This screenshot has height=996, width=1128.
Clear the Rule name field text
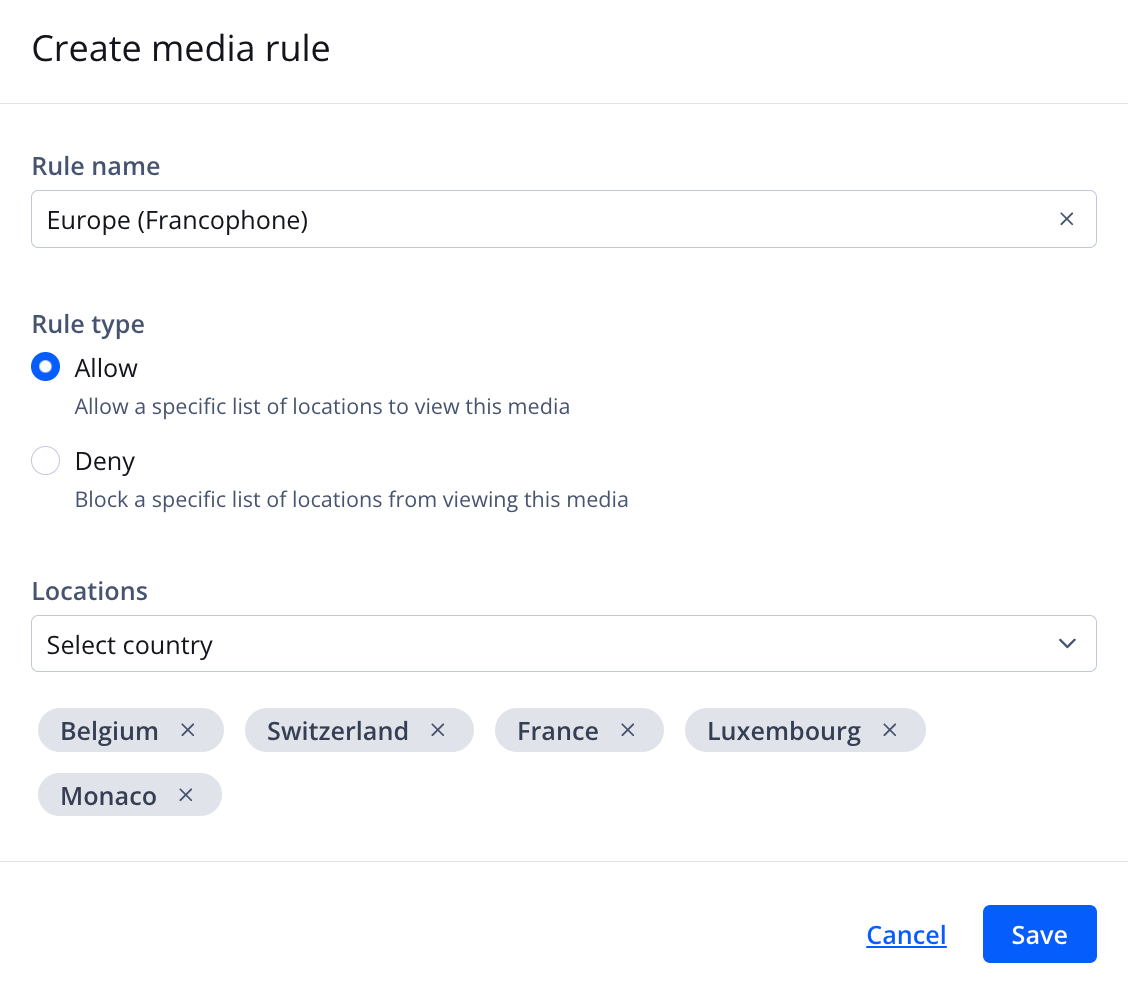(1066, 219)
